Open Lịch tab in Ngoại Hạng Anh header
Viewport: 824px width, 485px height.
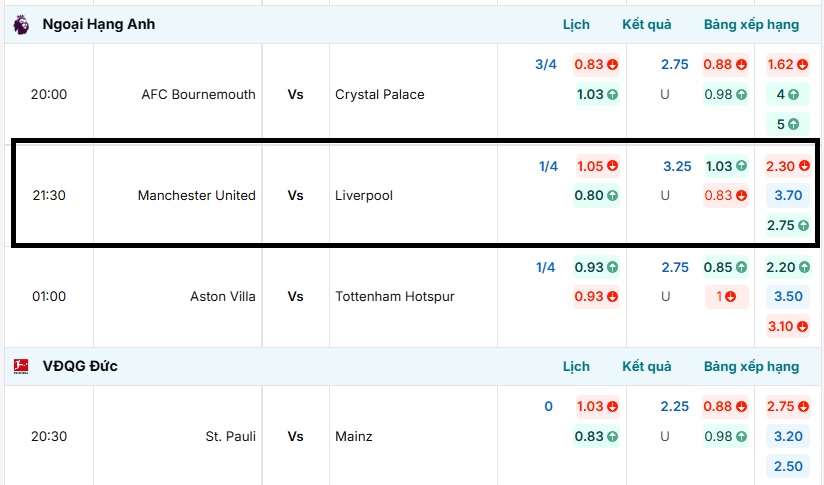tap(576, 24)
